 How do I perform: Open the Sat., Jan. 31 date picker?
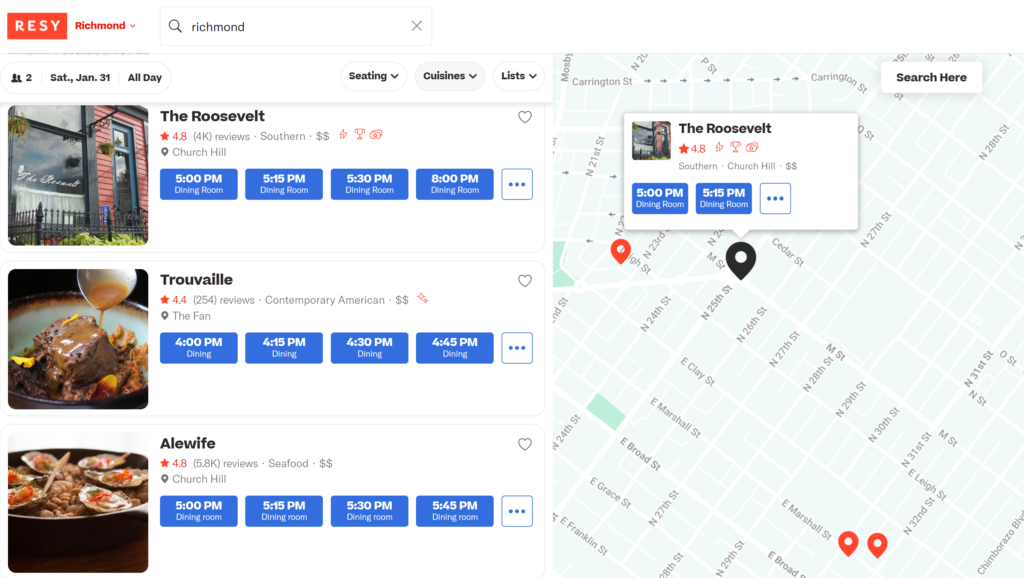coord(80,78)
